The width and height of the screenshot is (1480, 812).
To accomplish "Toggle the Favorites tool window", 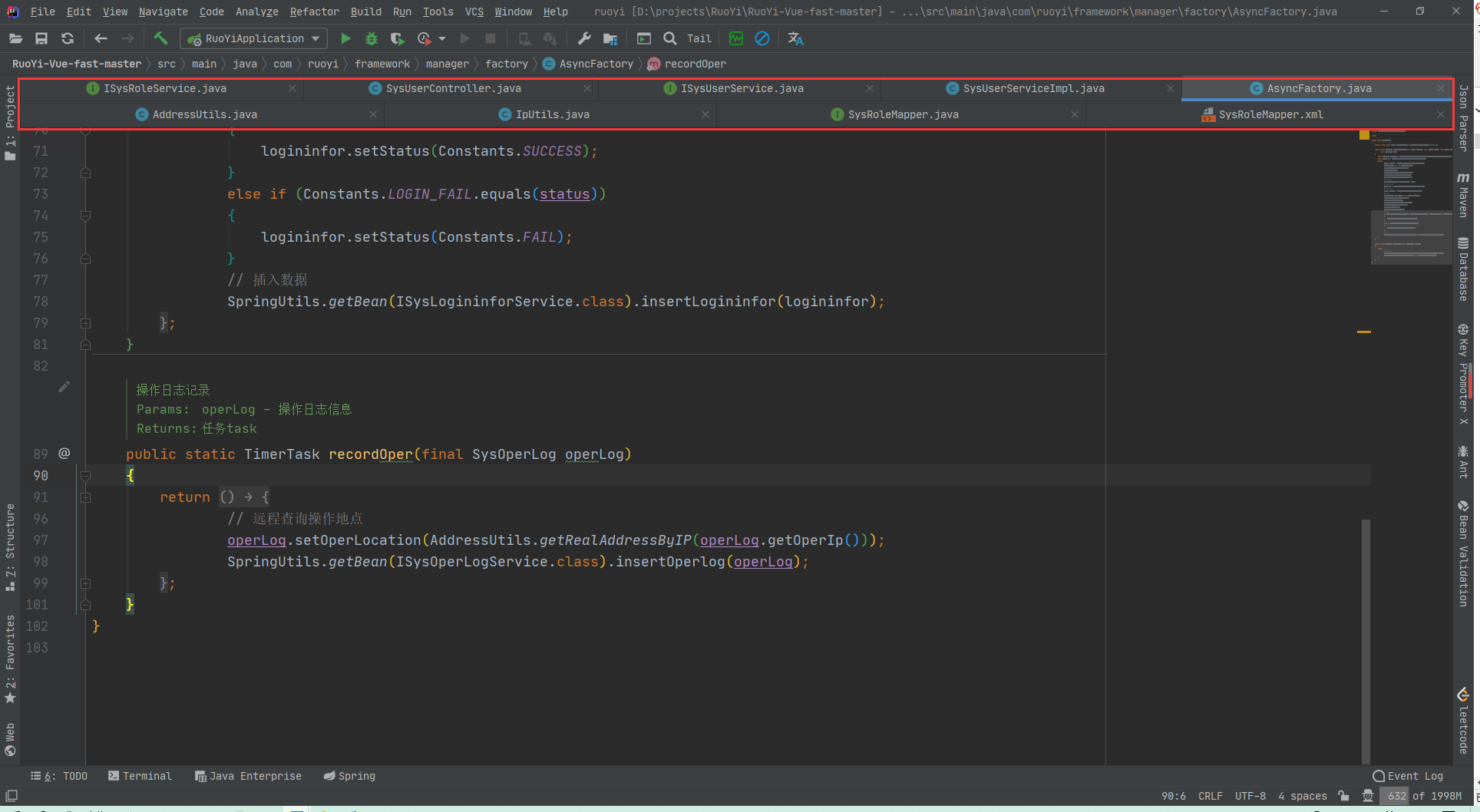I will coord(10,660).
